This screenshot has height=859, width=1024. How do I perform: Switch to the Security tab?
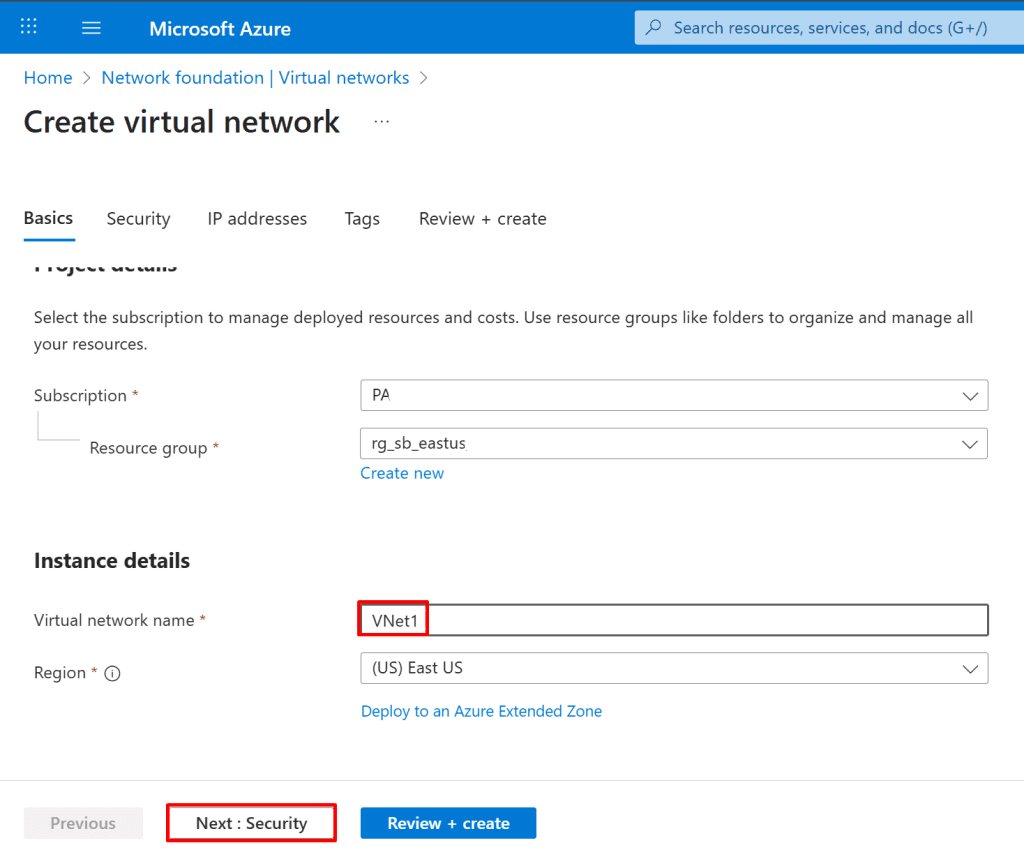click(138, 218)
